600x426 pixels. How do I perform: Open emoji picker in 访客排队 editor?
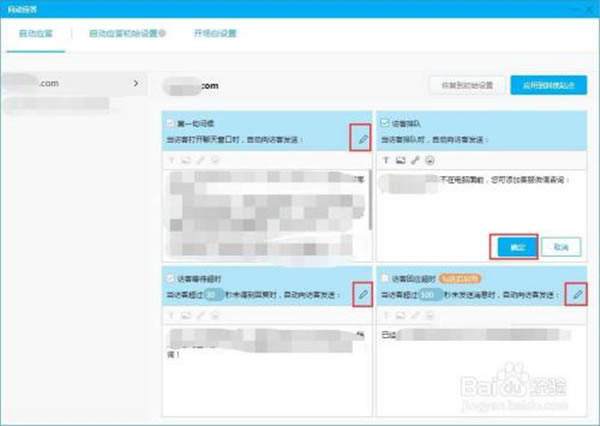[430, 160]
